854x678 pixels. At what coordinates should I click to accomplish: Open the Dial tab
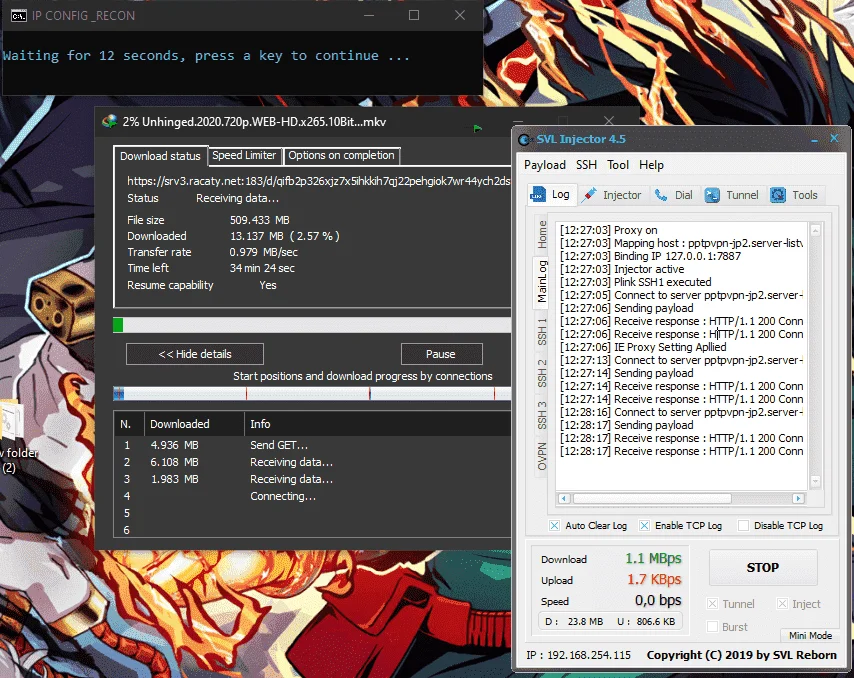point(673,195)
